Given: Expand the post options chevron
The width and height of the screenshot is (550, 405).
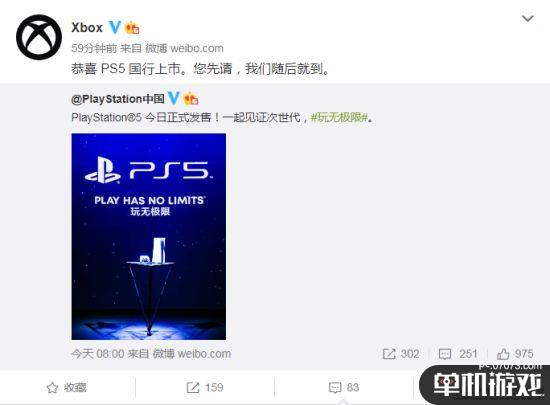Looking at the screenshot, I should tap(528, 18).
